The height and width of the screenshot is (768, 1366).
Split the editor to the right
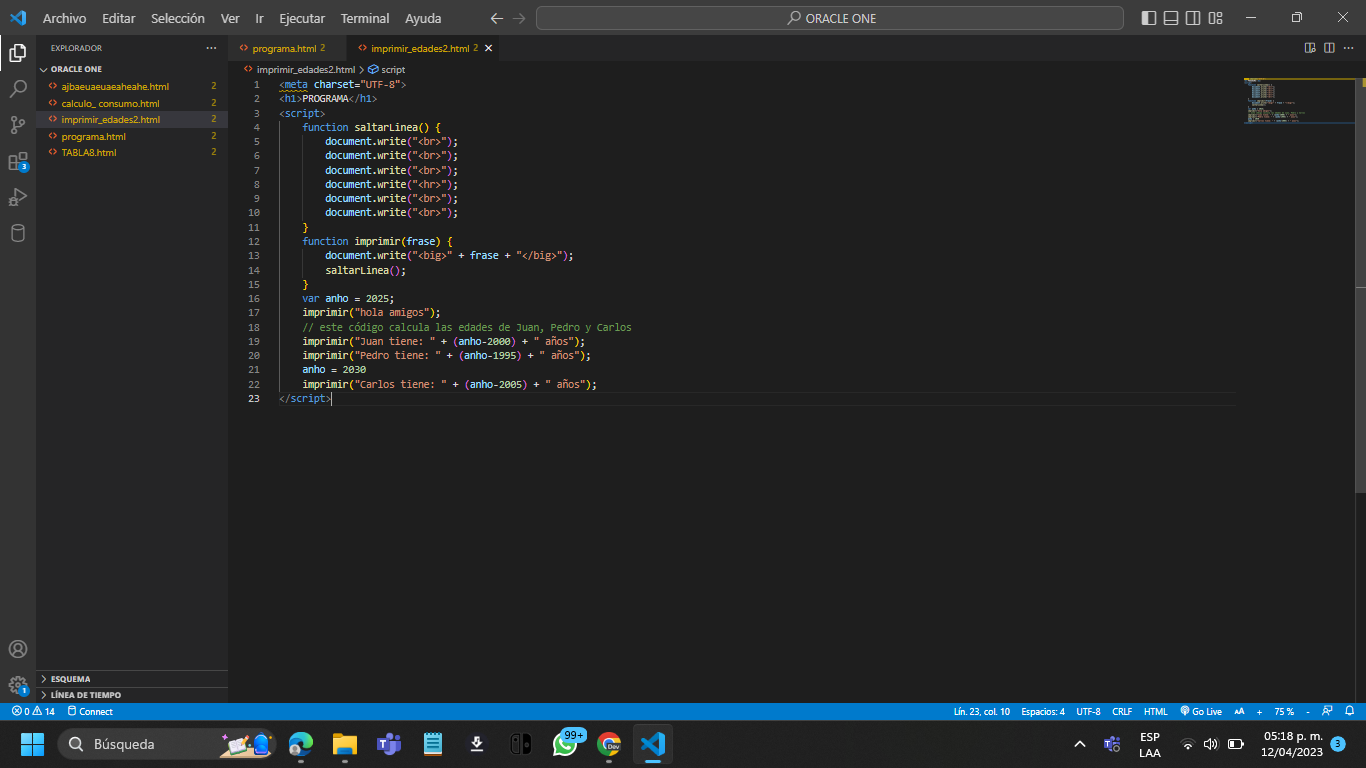tap(1329, 48)
